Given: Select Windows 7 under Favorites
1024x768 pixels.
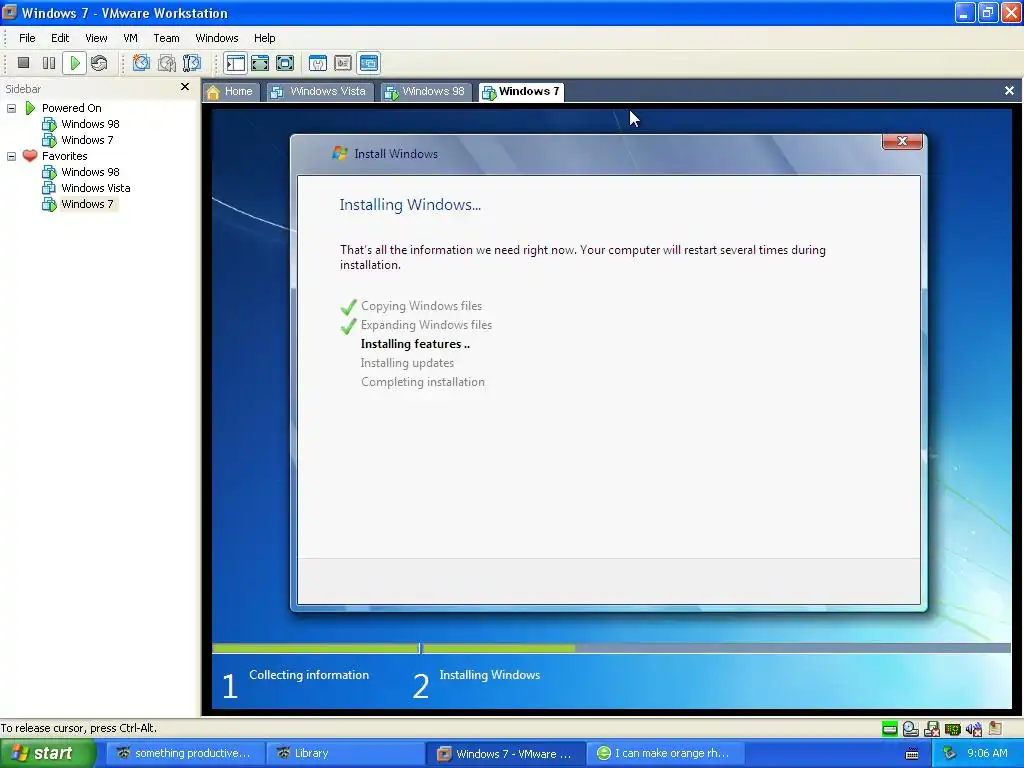Looking at the screenshot, I should pos(87,204).
